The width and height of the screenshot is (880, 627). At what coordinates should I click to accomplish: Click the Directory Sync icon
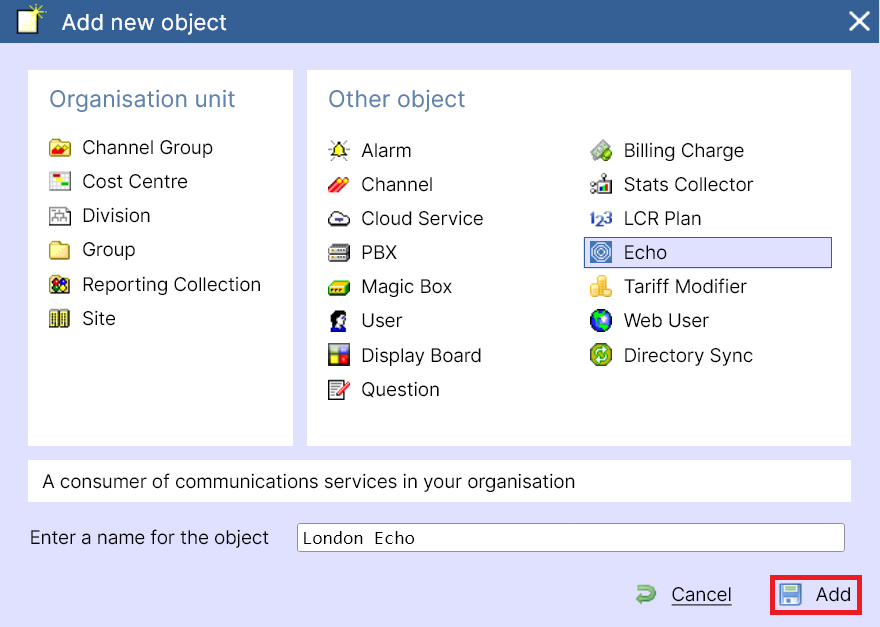(x=601, y=355)
